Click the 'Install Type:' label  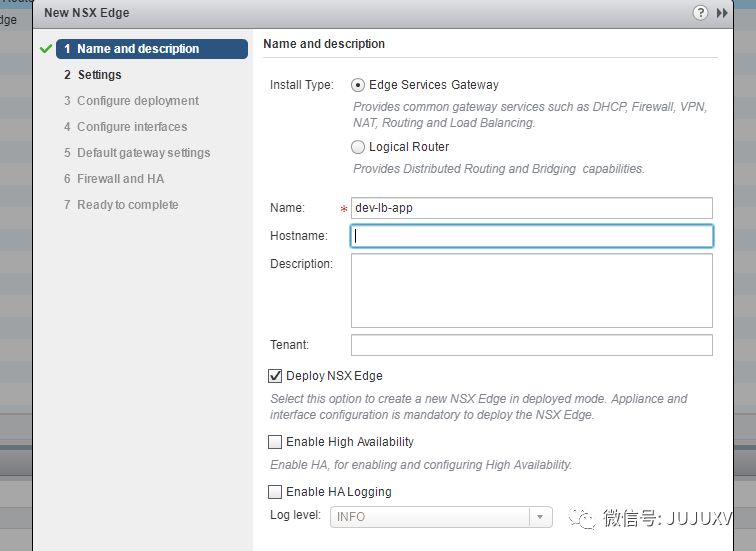pyautogui.click(x=302, y=85)
